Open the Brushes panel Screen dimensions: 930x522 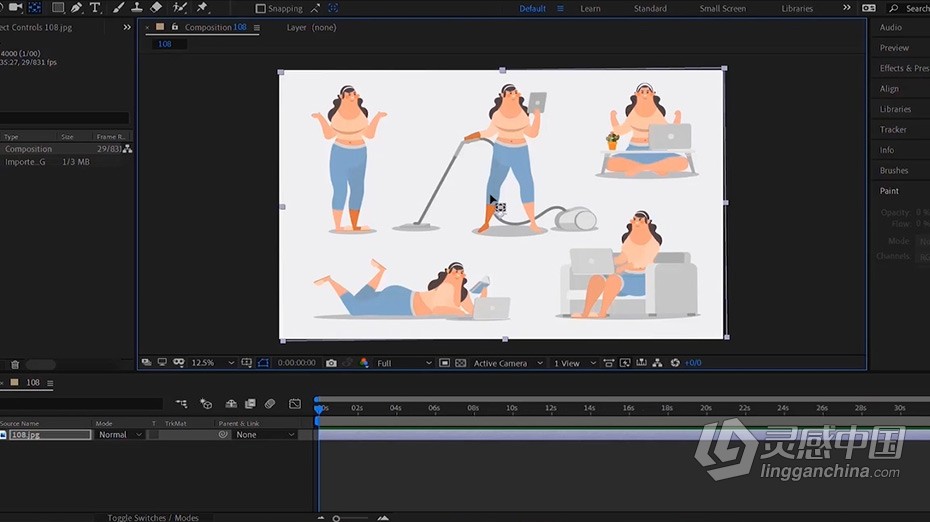[x=894, y=170]
